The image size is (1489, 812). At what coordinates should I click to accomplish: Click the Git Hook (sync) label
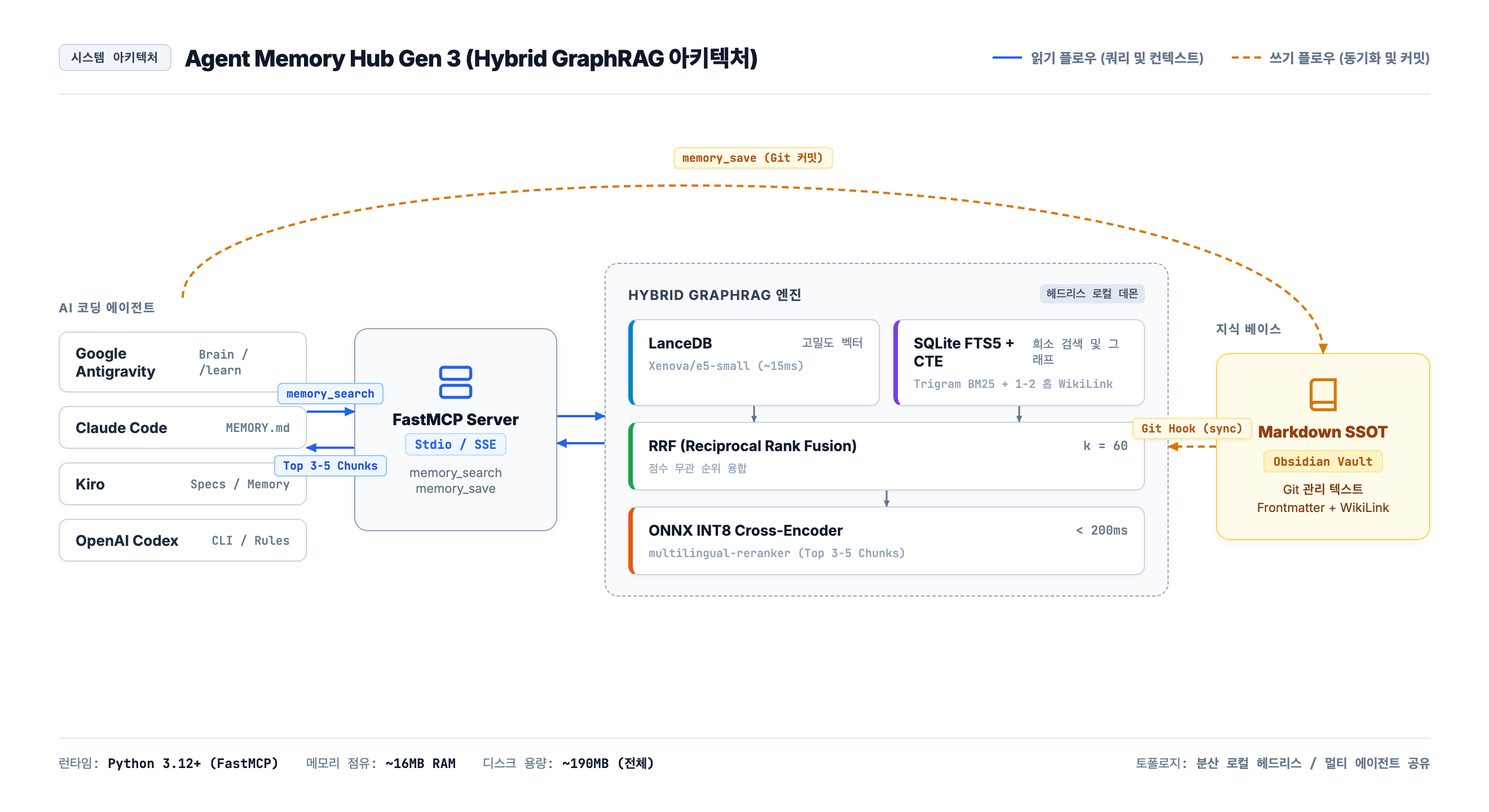(1192, 428)
